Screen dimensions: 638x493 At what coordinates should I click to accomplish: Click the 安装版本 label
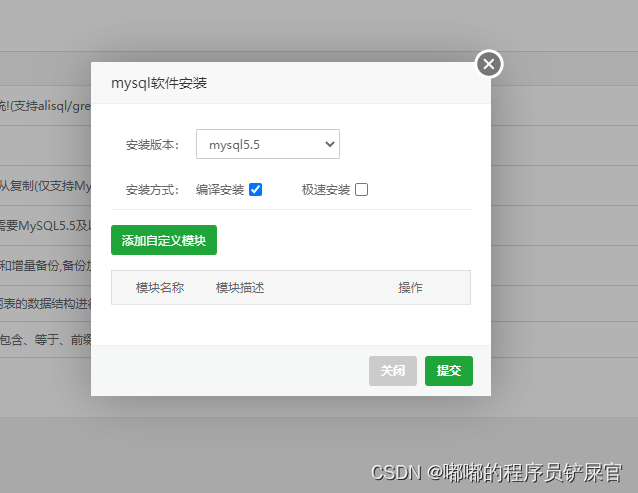pos(152,145)
